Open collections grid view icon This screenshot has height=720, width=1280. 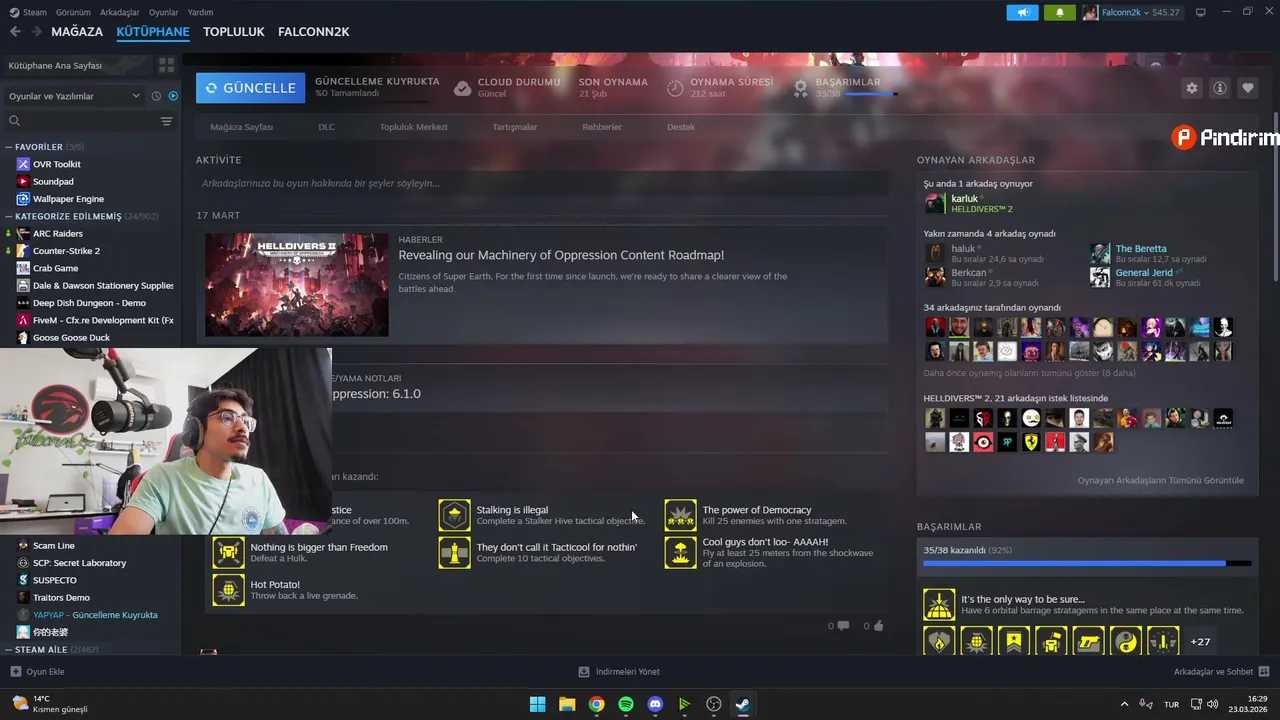166,65
